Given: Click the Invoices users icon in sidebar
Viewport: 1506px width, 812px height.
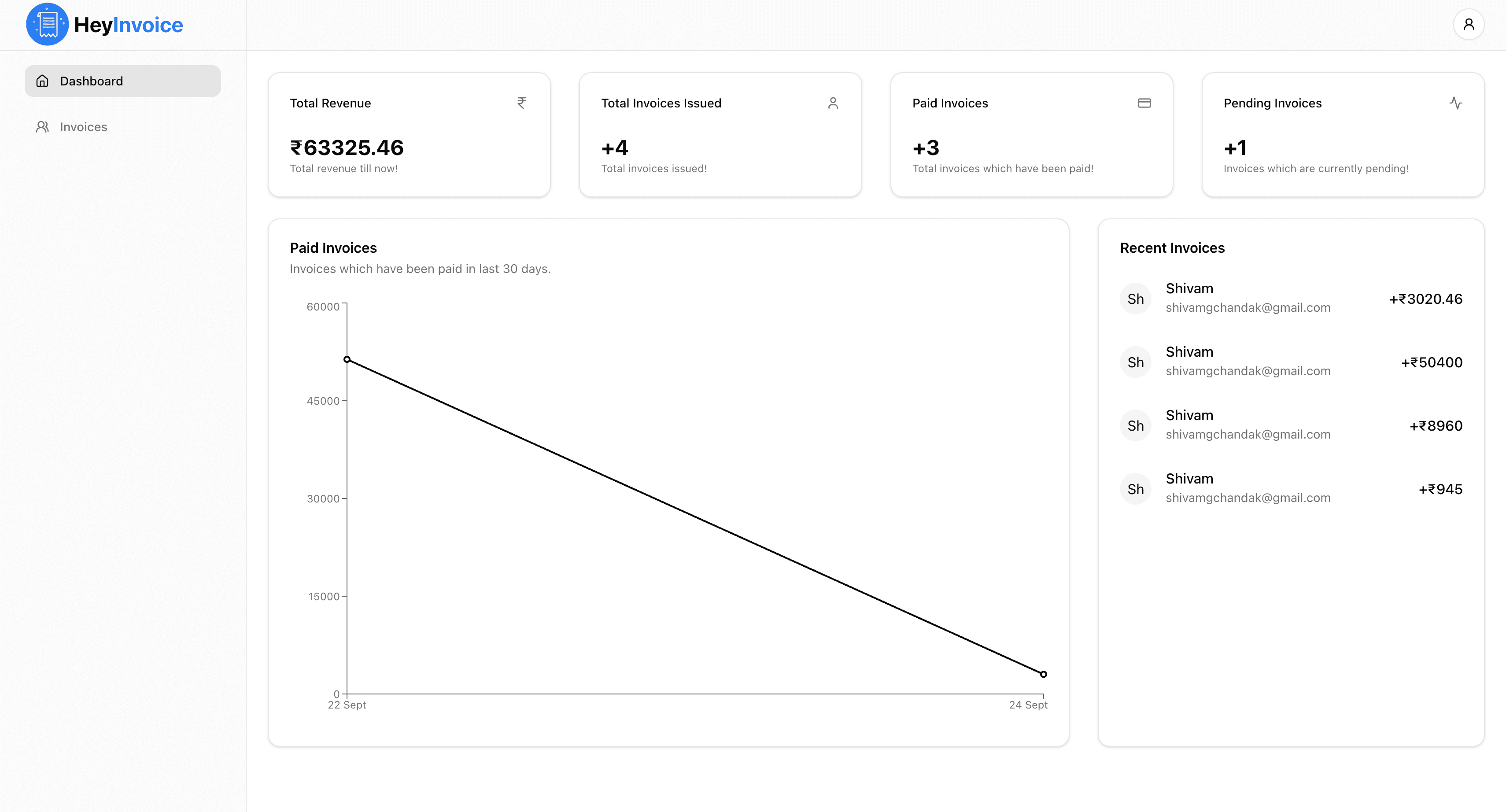Looking at the screenshot, I should [x=42, y=127].
